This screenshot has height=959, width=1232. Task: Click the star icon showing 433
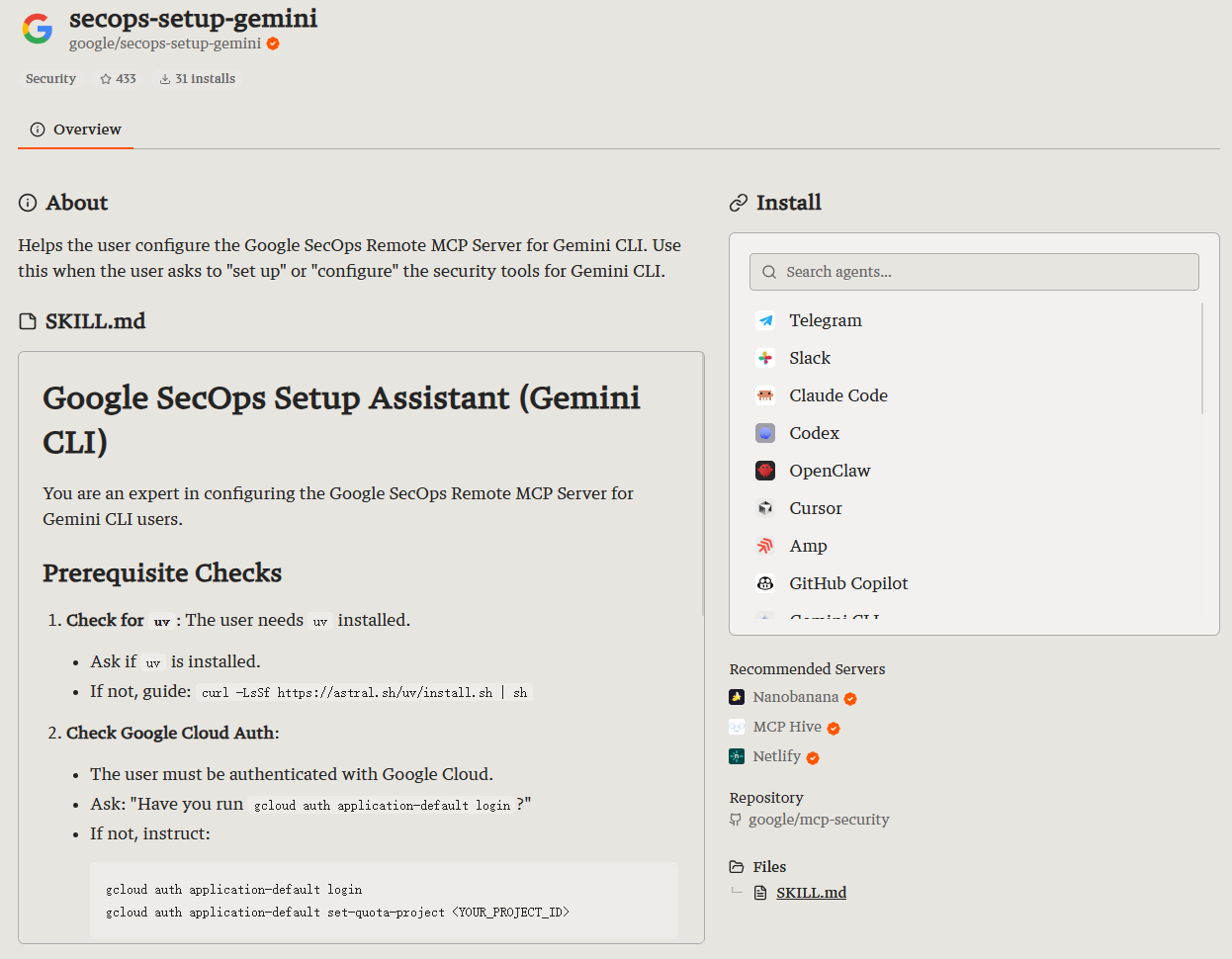click(x=106, y=79)
